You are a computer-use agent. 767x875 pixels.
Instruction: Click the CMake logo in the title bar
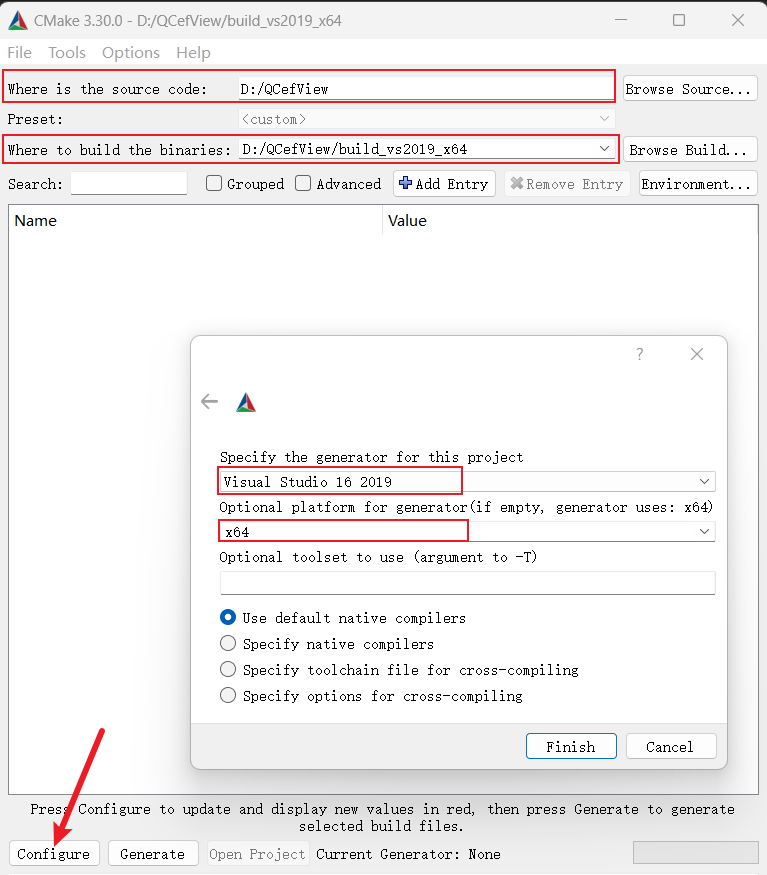18,21
